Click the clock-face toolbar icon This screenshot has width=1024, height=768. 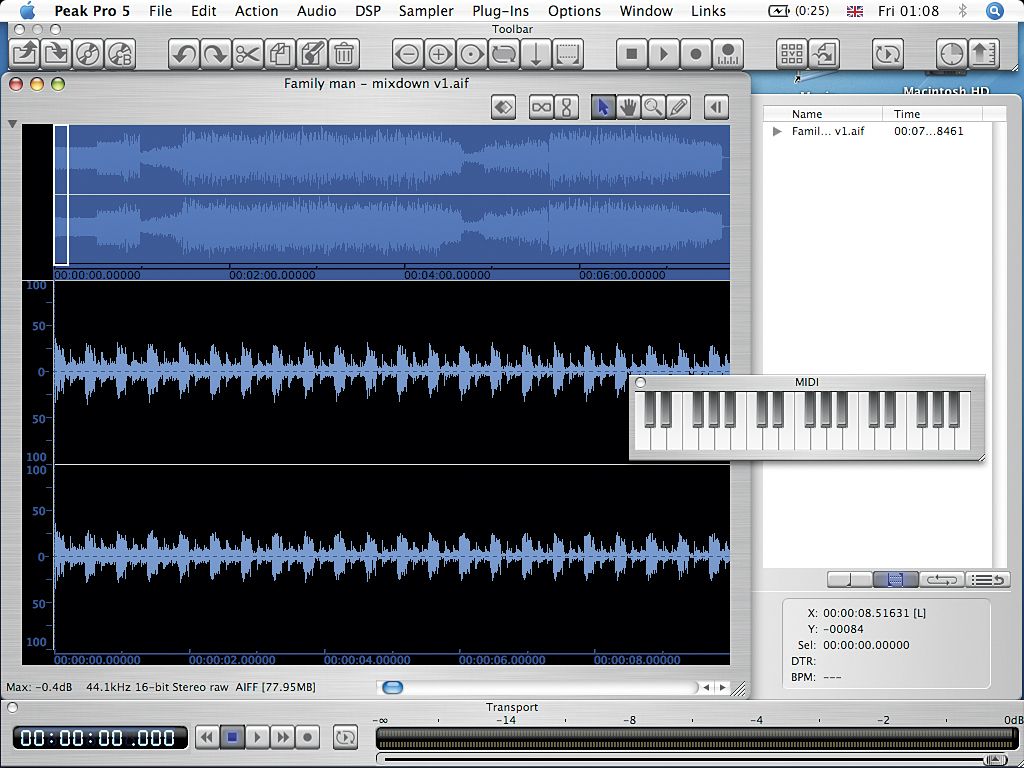tap(952, 54)
